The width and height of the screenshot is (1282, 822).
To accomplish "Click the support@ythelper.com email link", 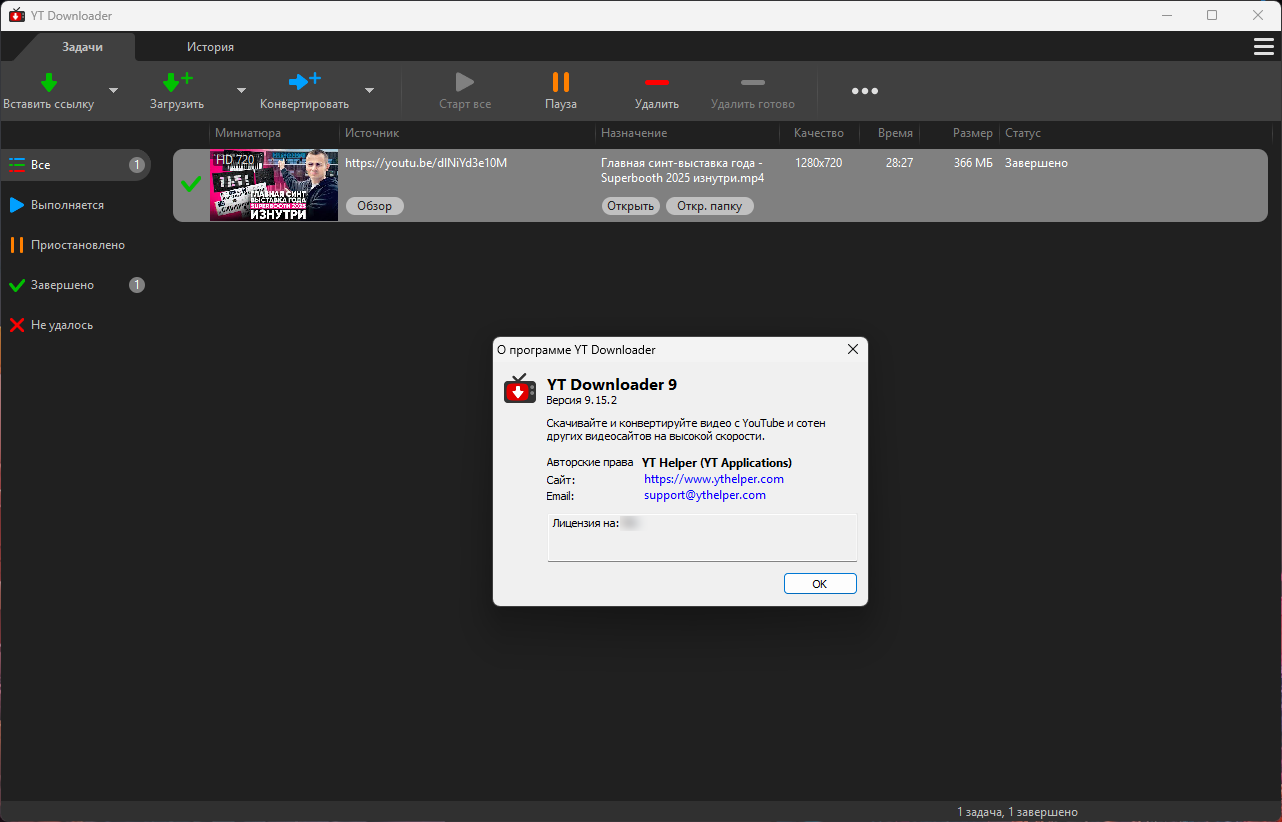I will pos(705,495).
